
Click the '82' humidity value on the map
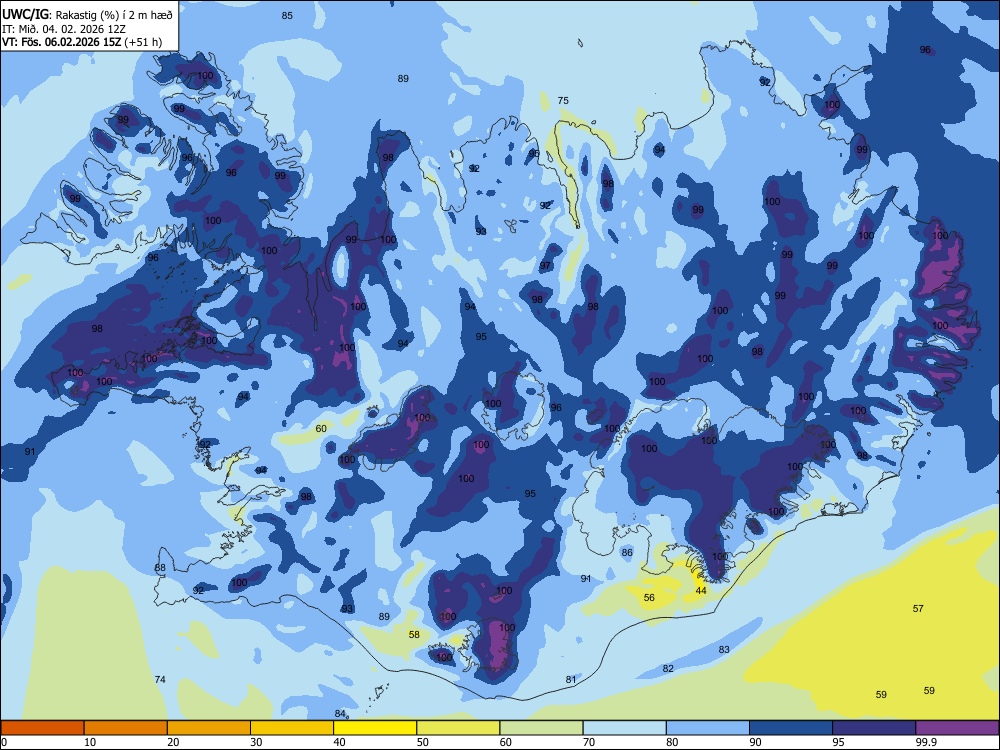coord(668,668)
